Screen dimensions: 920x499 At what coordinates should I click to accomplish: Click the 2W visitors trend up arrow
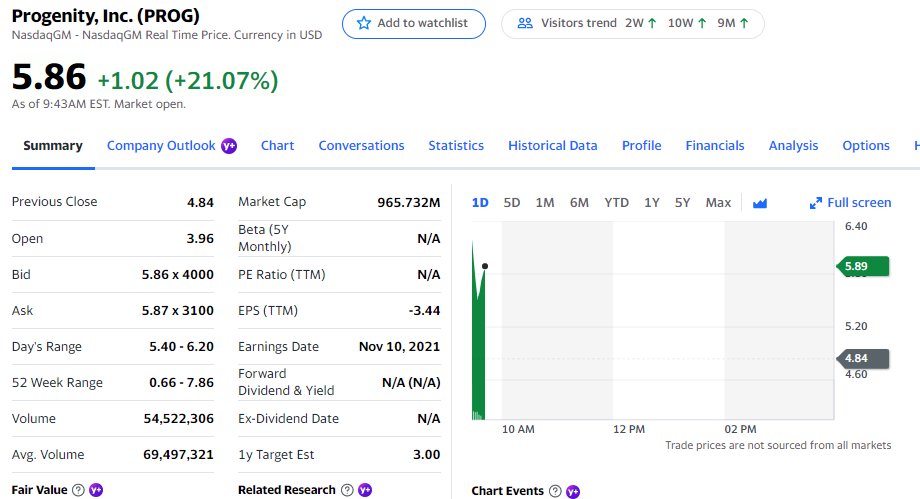(652, 23)
